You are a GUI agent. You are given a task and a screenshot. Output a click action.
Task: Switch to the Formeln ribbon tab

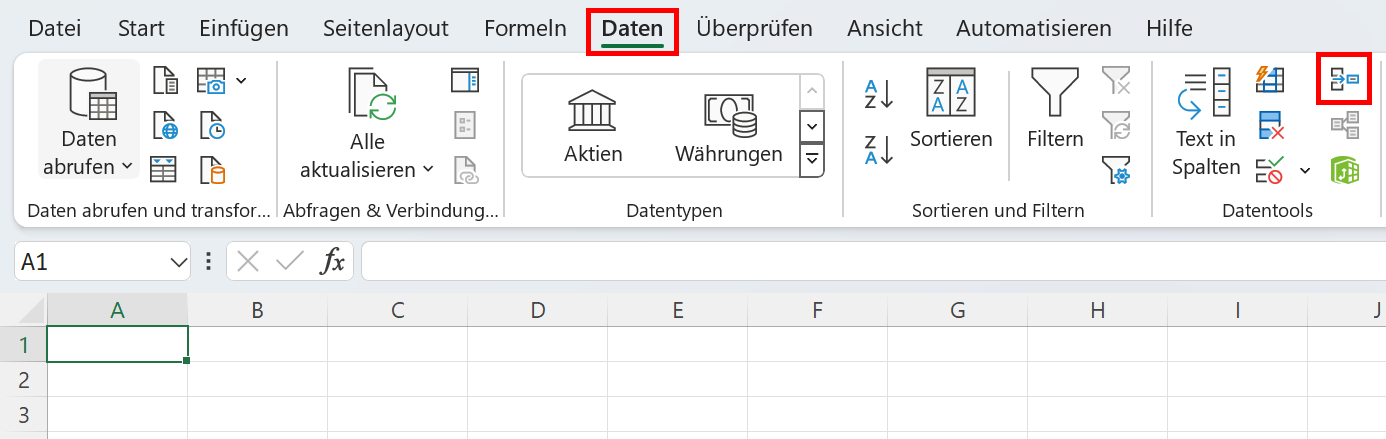pyautogui.click(x=525, y=28)
